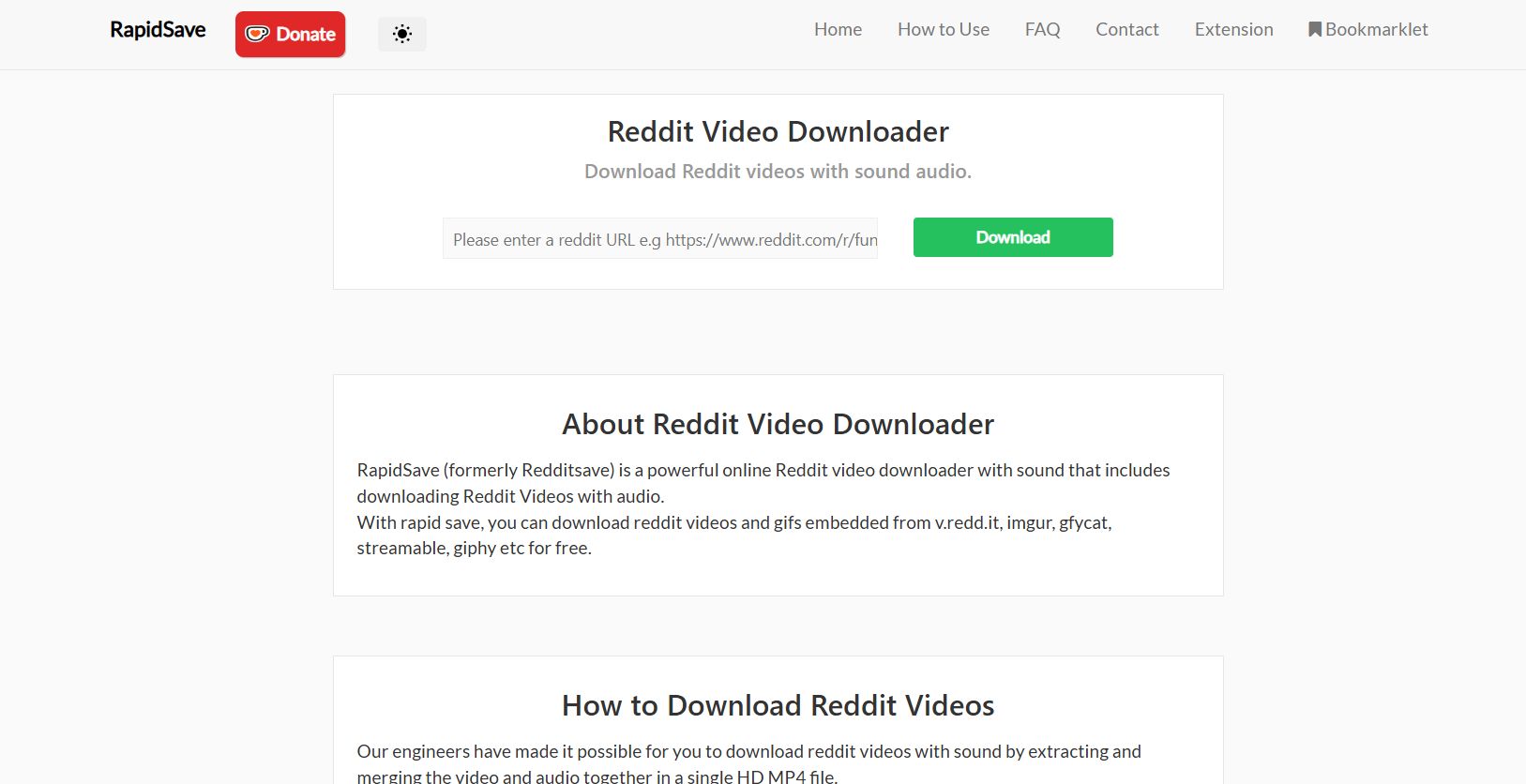The height and width of the screenshot is (784, 1526).
Task: Open the Contact page link
Action: click(1126, 29)
